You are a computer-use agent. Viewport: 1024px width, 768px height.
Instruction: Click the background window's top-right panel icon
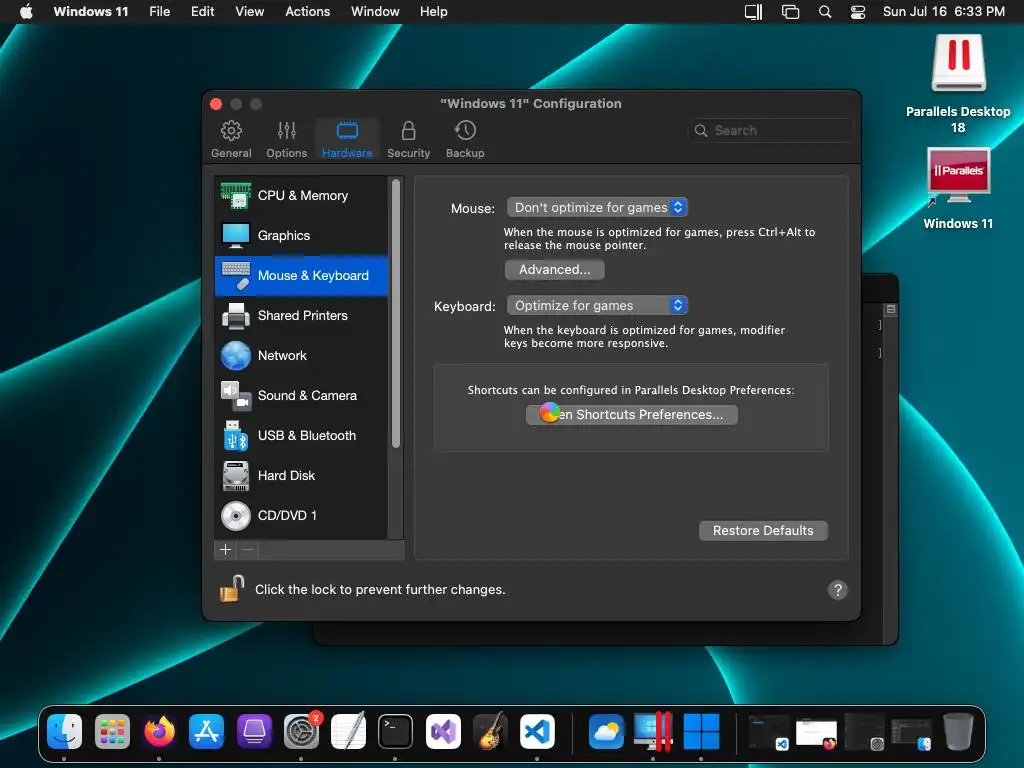point(891,310)
